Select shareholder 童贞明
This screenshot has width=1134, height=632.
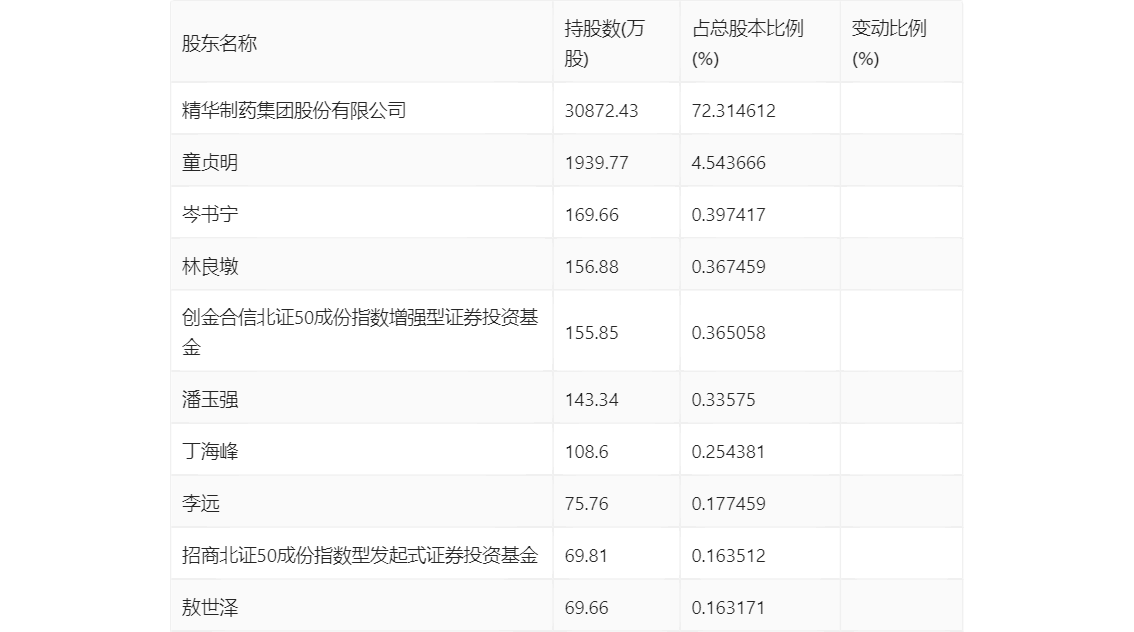coord(210,163)
